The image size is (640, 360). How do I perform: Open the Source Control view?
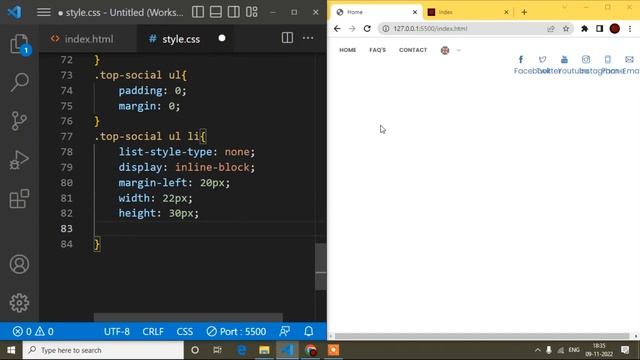tap(19, 121)
